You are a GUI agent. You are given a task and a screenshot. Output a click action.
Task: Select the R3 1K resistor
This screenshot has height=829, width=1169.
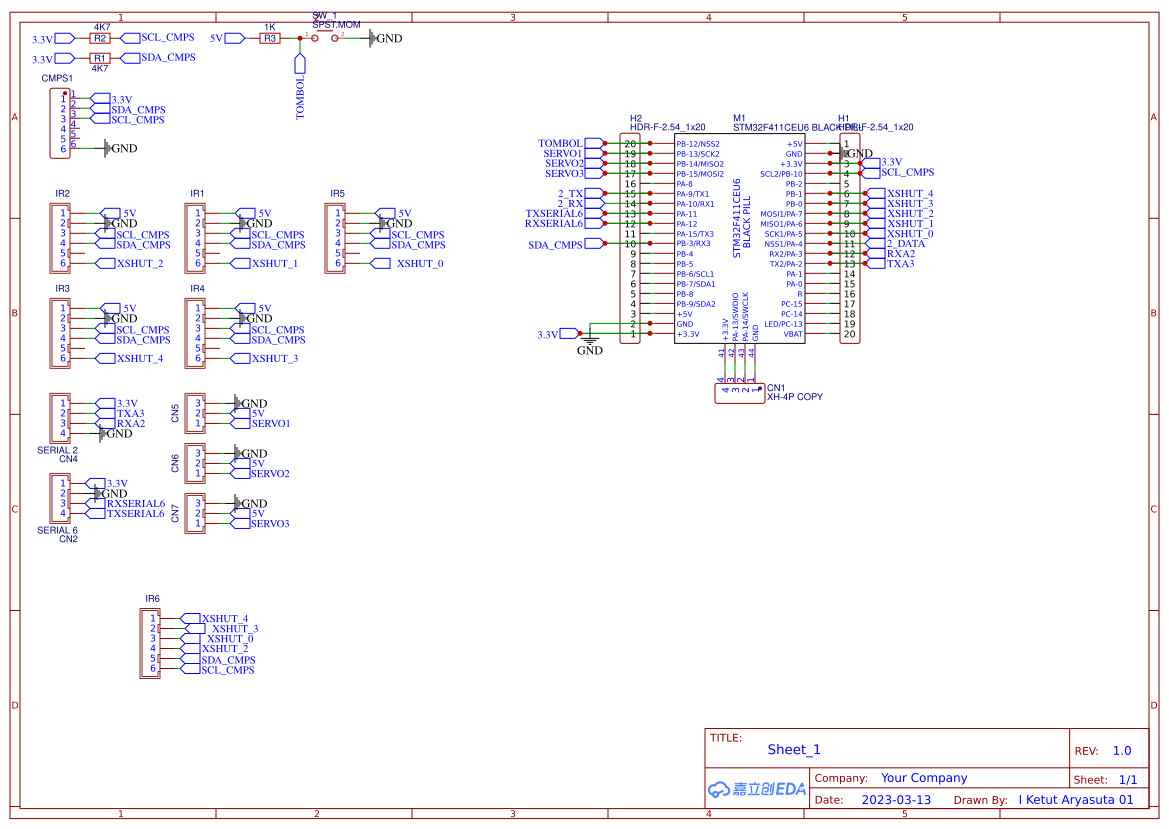pos(269,38)
